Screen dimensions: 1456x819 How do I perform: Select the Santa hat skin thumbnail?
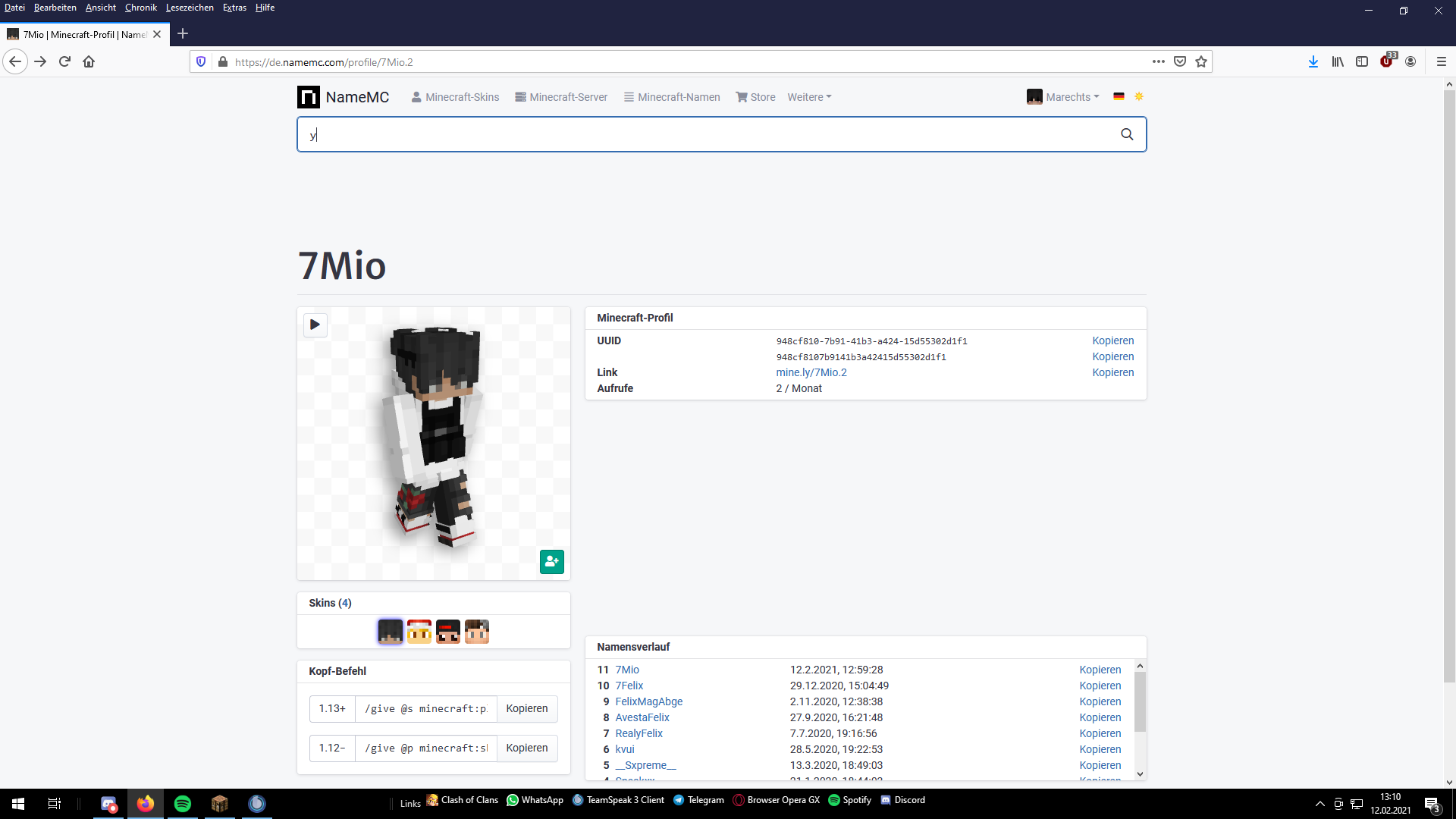pyautogui.click(x=419, y=632)
